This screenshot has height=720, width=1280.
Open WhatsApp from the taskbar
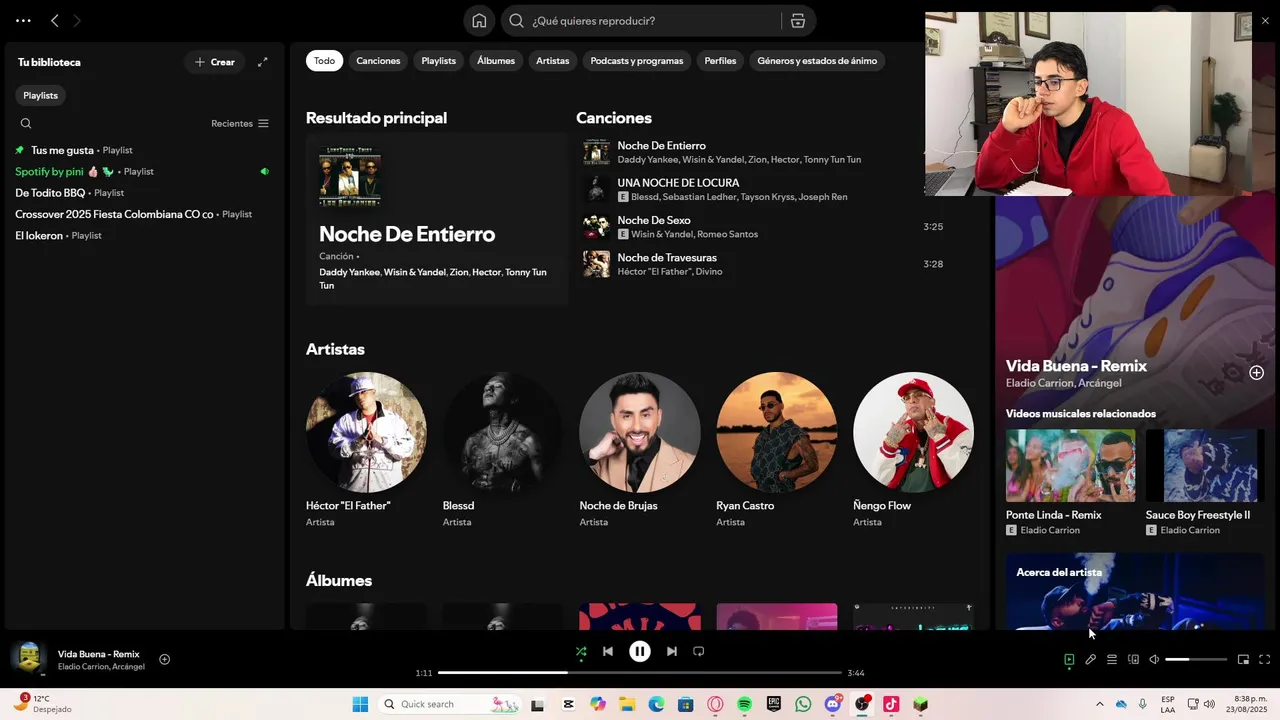coord(803,704)
